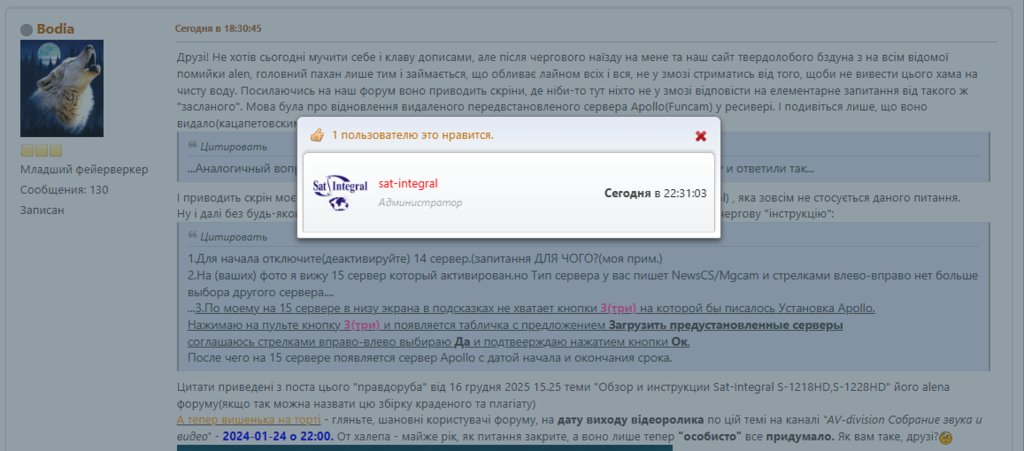Click the bold 'Загрузить предустановленные серверы' text
The width and height of the screenshot is (1024, 451).
point(726,325)
